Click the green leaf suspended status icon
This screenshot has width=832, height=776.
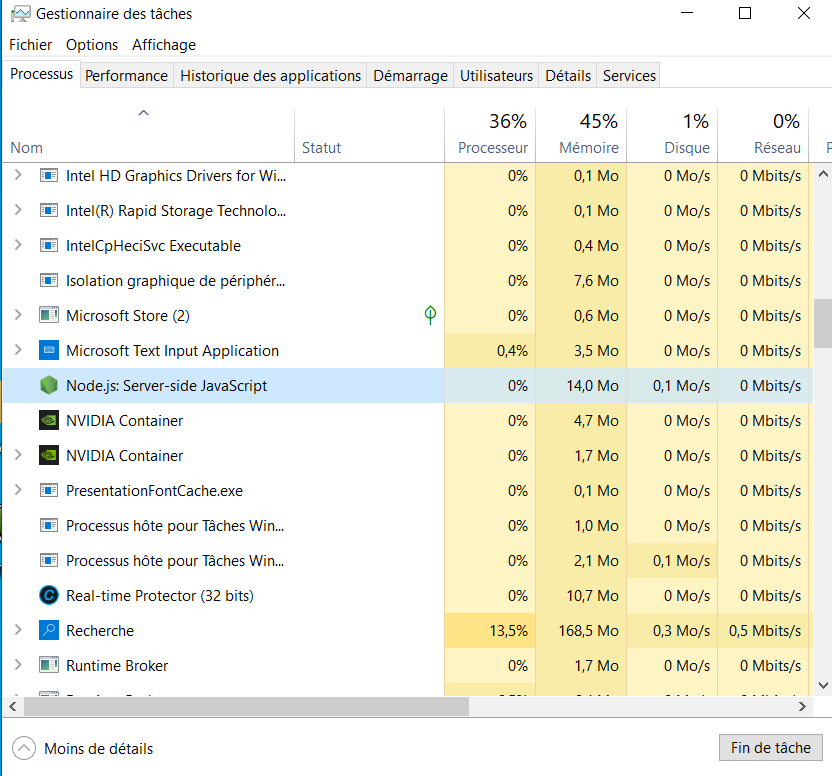point(430,315)
